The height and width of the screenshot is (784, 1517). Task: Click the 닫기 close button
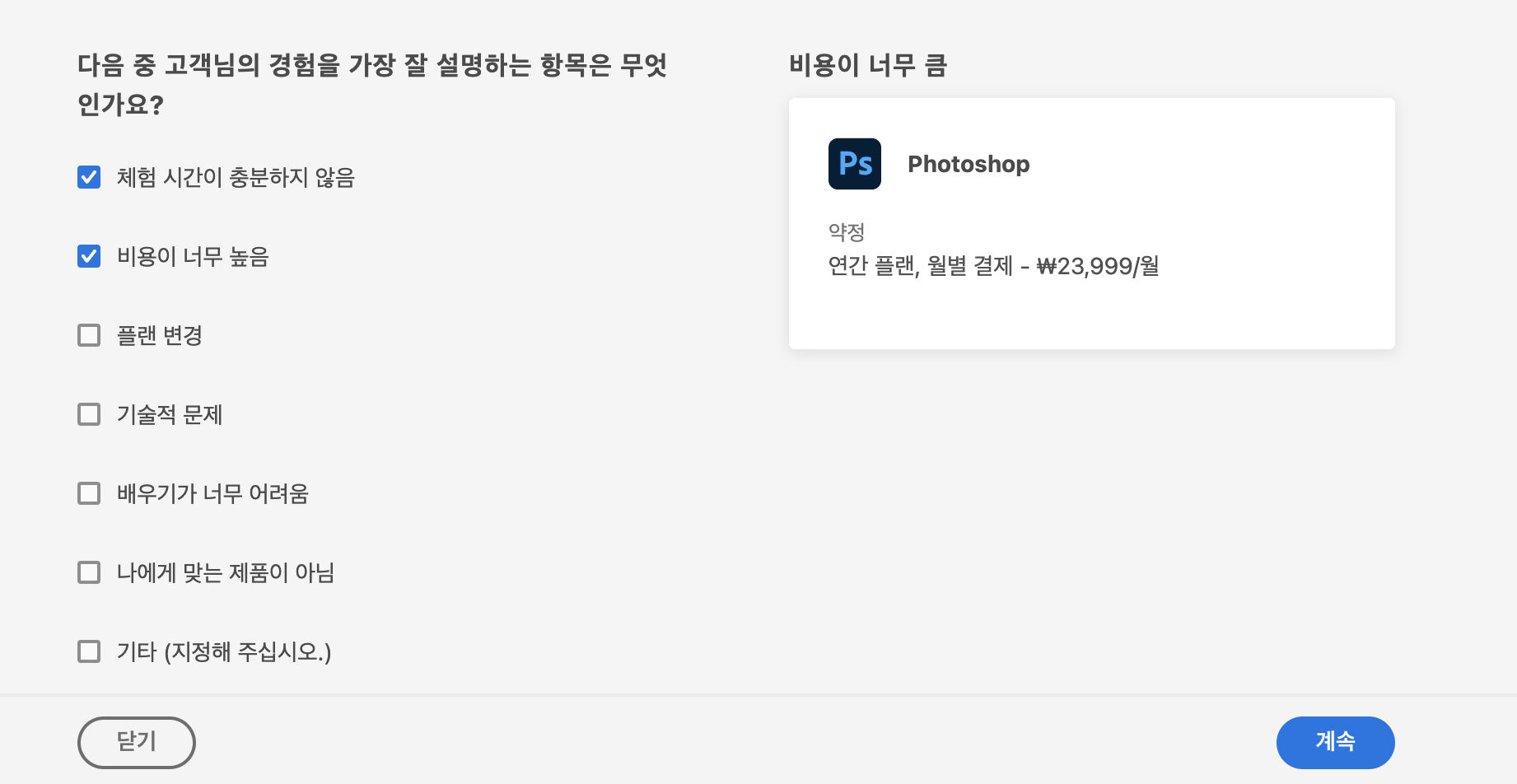coord(137,742)
